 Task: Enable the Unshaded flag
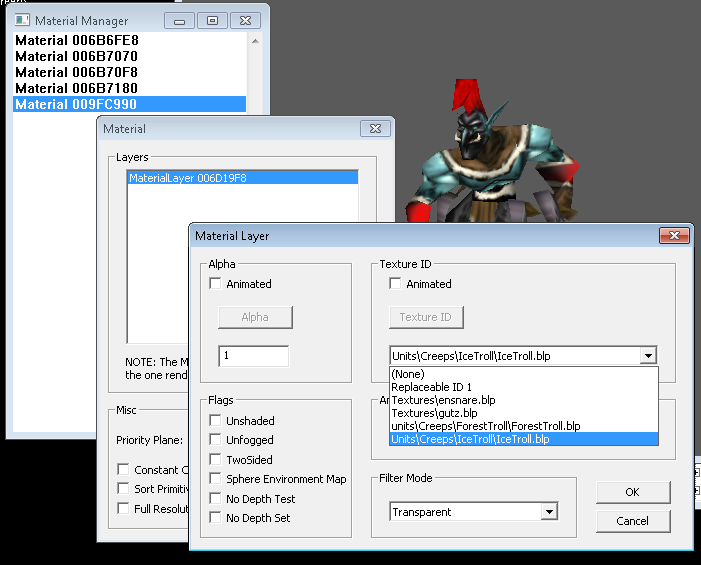point(215,420)
